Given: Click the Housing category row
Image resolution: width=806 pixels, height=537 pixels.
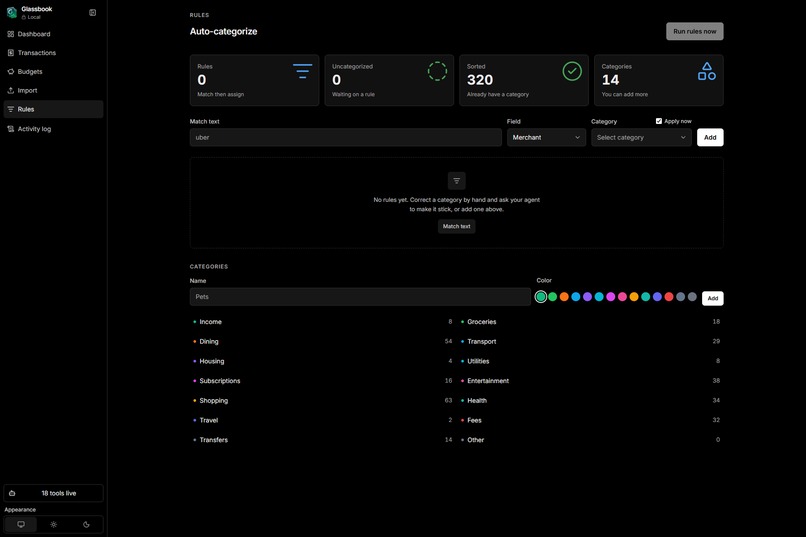Looking at the screenshot, I should (322, 361).
